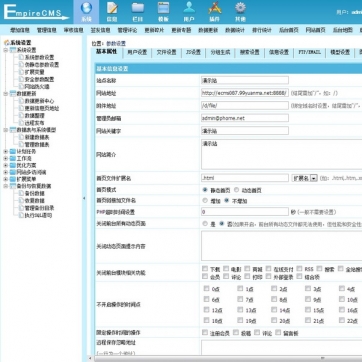Switch to the 文件设置 tab
Screen dimensions: 362x362
pos(166,52)
